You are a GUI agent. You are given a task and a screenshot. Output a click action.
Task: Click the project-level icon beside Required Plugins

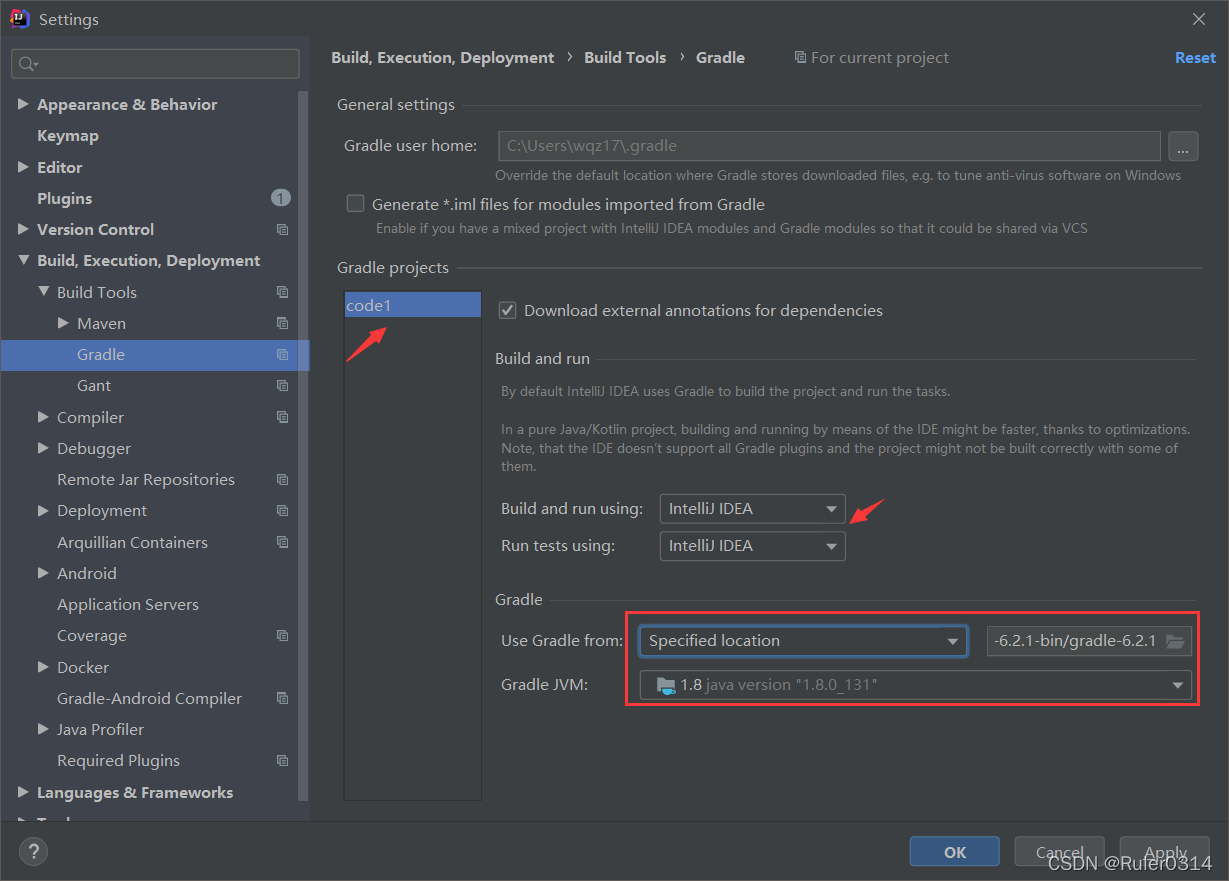pyautogui.click(x=283, y=761)
